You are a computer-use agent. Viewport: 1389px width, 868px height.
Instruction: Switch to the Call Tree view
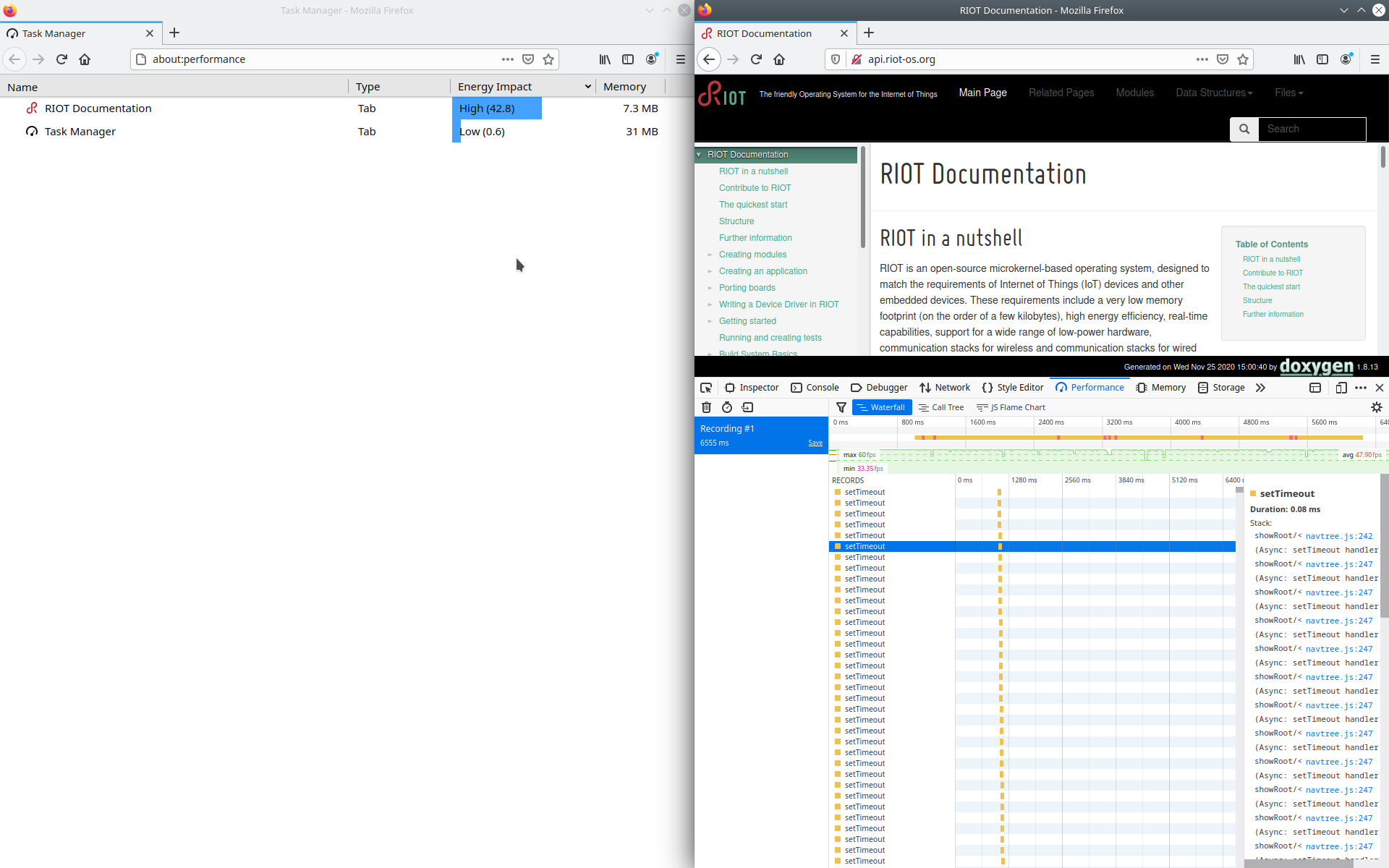coord(941,407)
